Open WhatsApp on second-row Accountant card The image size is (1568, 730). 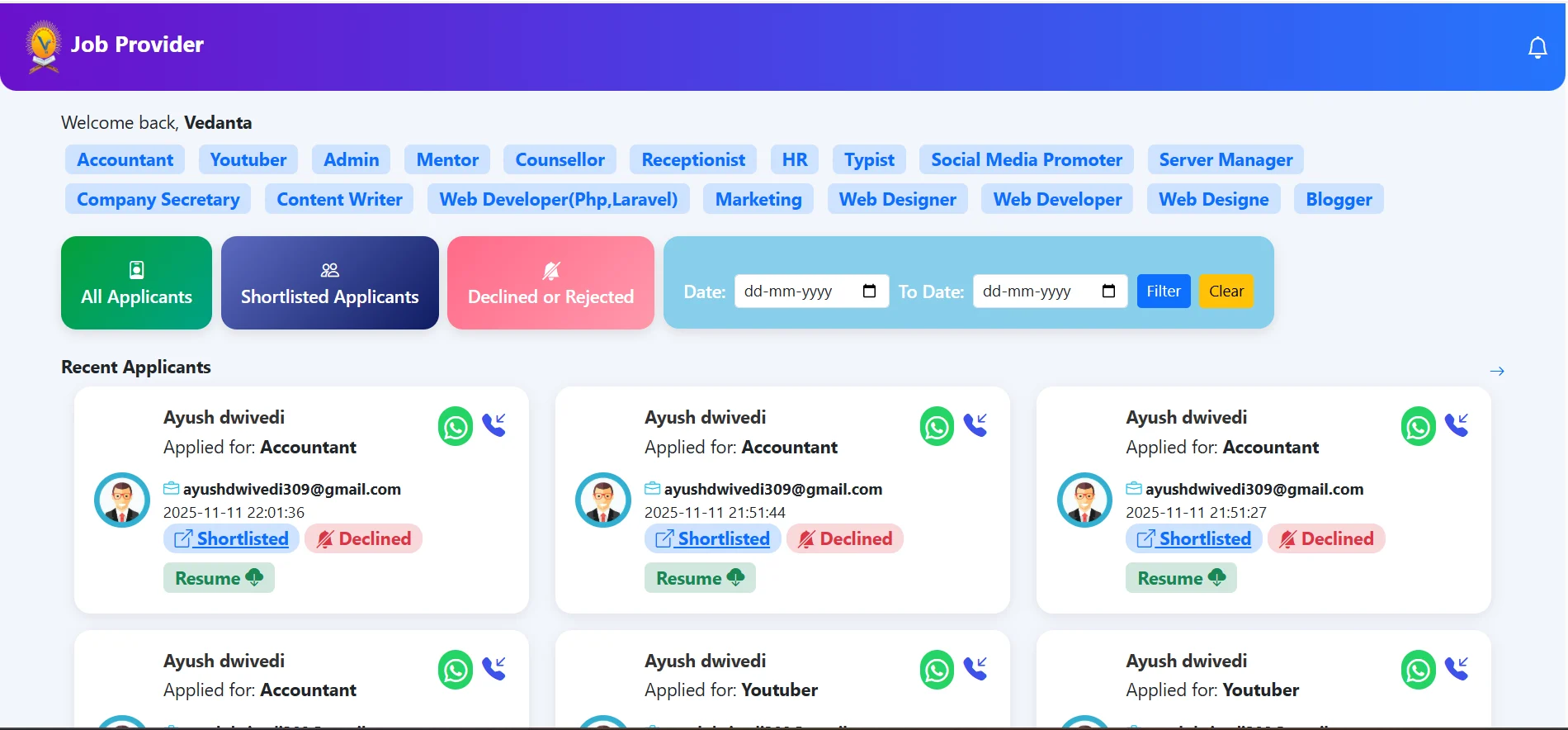(x=456, y=670)
